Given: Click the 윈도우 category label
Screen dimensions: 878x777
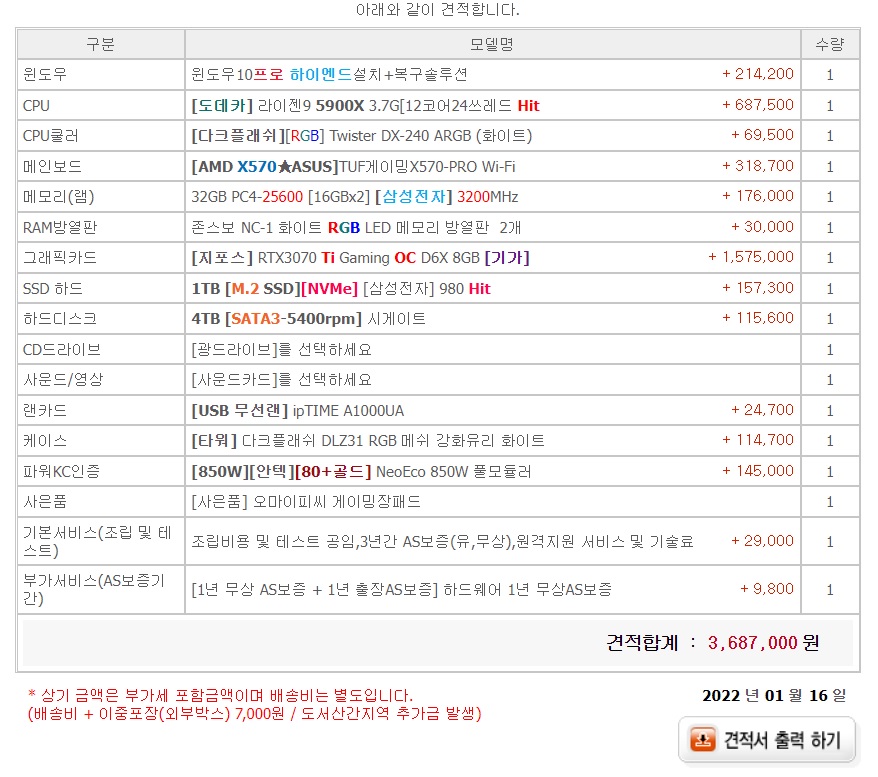Looking at the screenshot, I should pyautogui.click(x=45, y=74).
